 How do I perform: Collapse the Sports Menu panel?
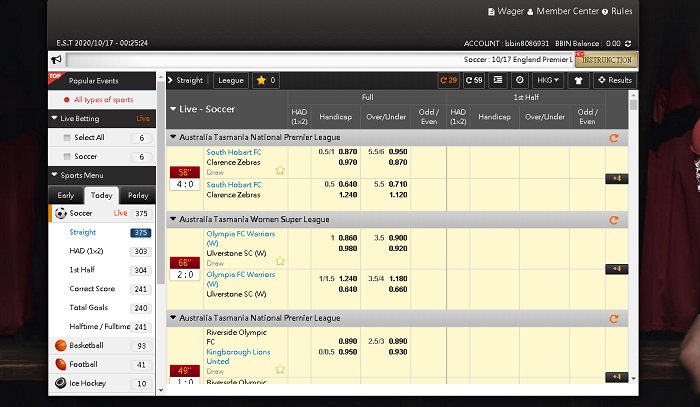[x=55, y=175]
